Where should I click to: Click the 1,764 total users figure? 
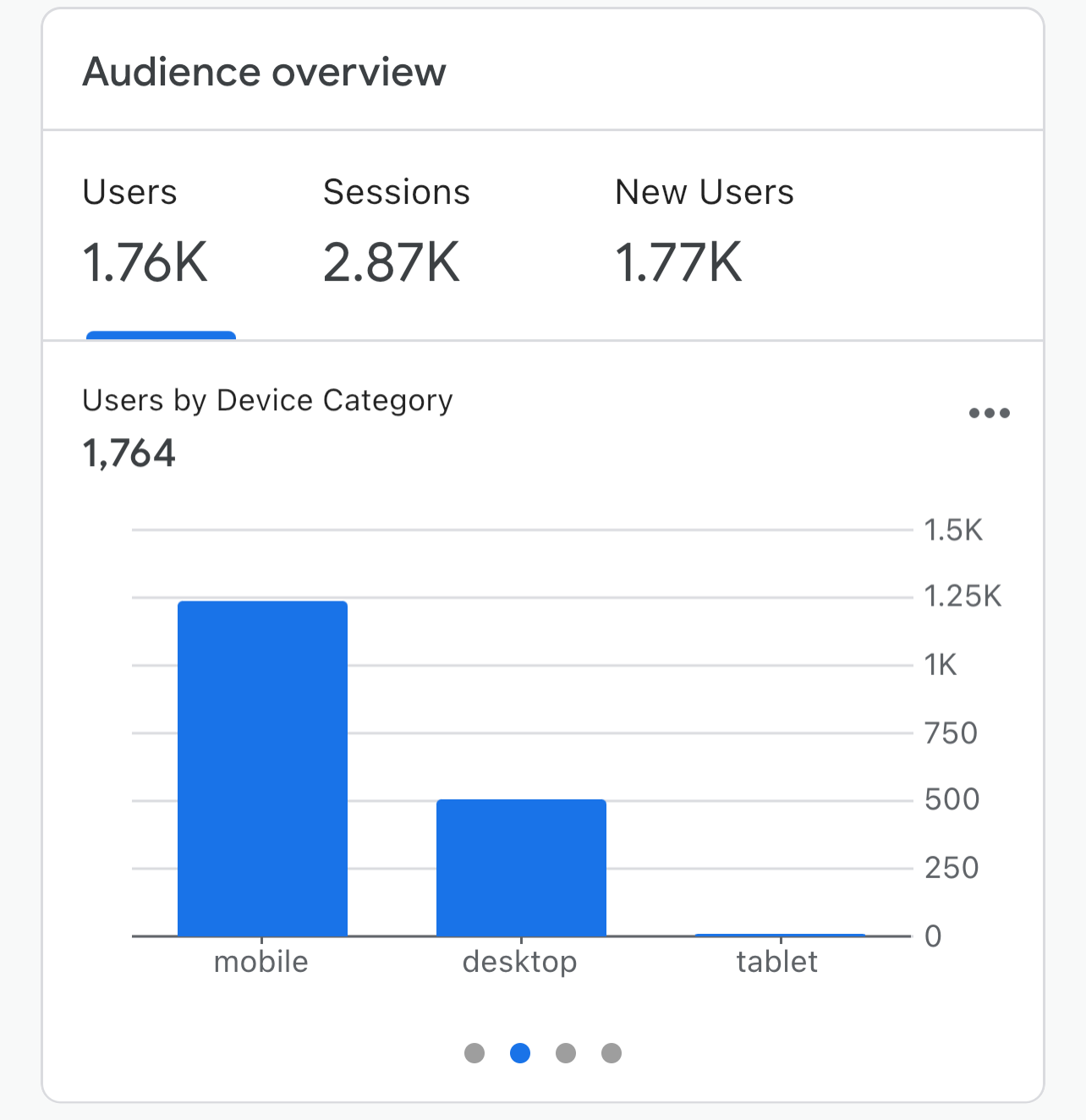click(x=129, y=453)
